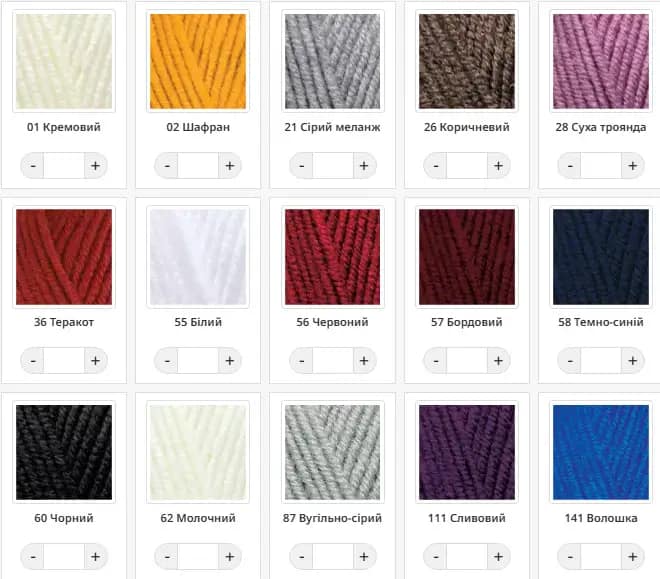Increase quantity for 58 Темно-синій yarn

click(x=633, y=361)
